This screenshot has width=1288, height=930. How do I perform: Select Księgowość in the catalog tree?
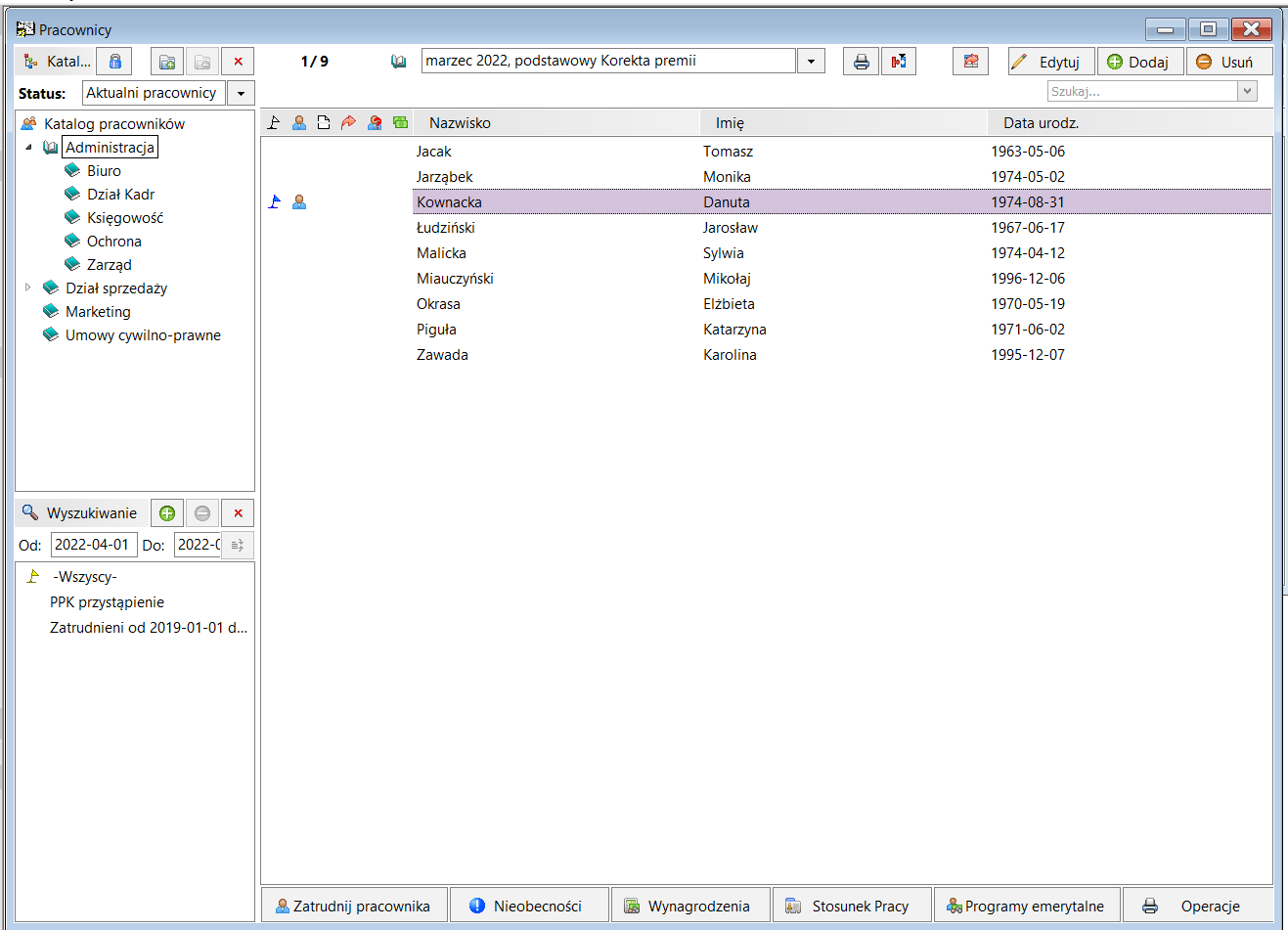[125, 218]
